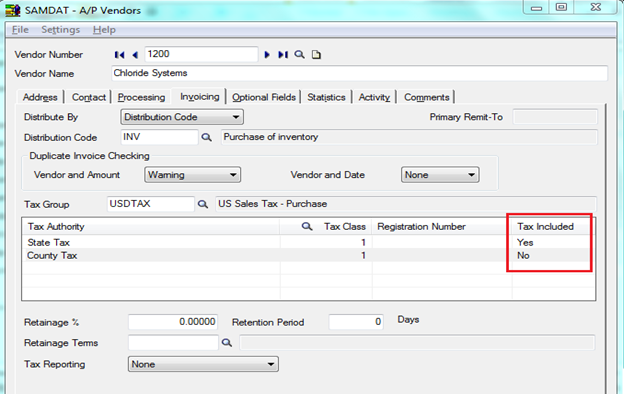Go to first vendor record arrow
Screen dimensions: 624x394
[x=119, y=55]
